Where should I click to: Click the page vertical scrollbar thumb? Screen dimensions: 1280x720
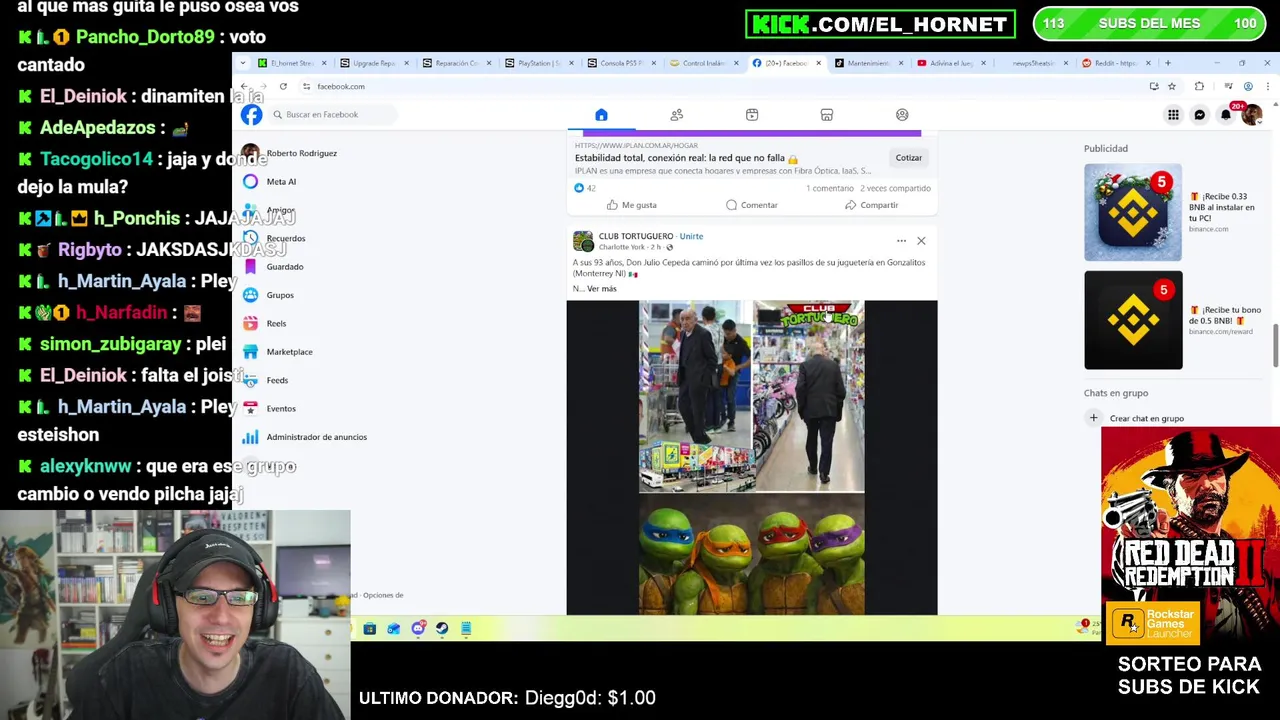tap(1274, 346)
